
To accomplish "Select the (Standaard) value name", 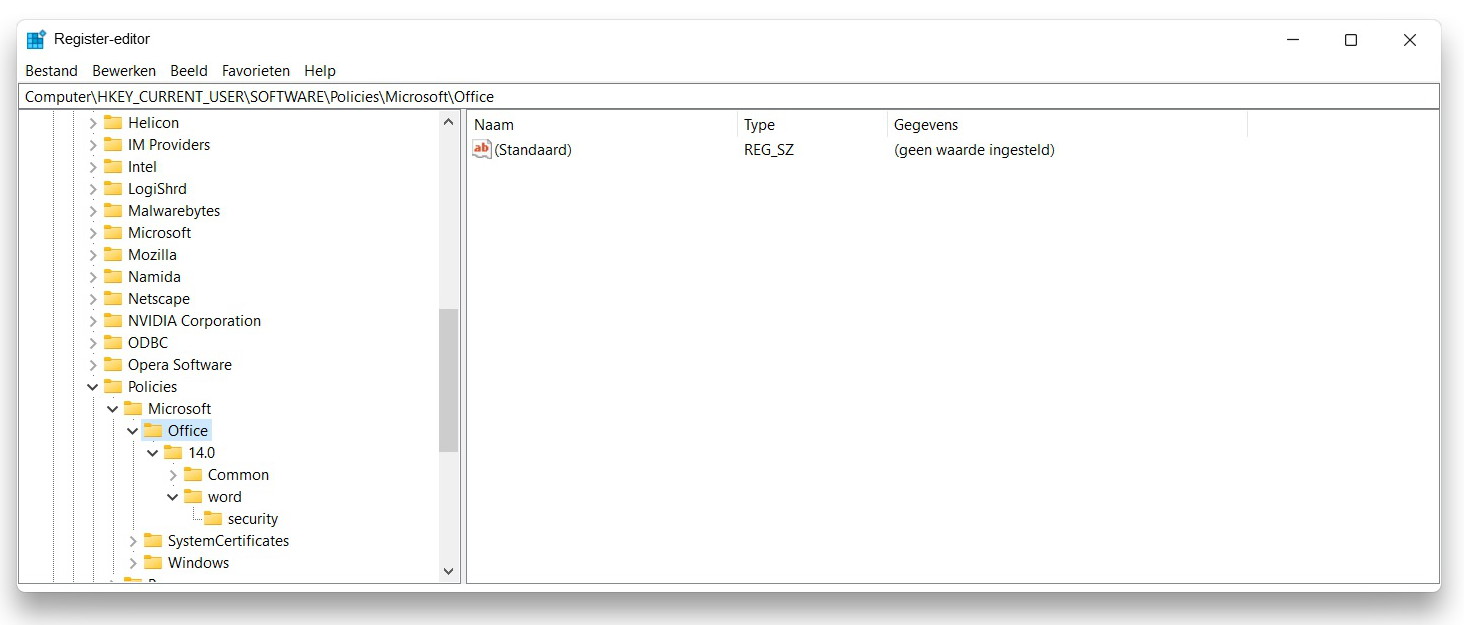I will point(533,150).
